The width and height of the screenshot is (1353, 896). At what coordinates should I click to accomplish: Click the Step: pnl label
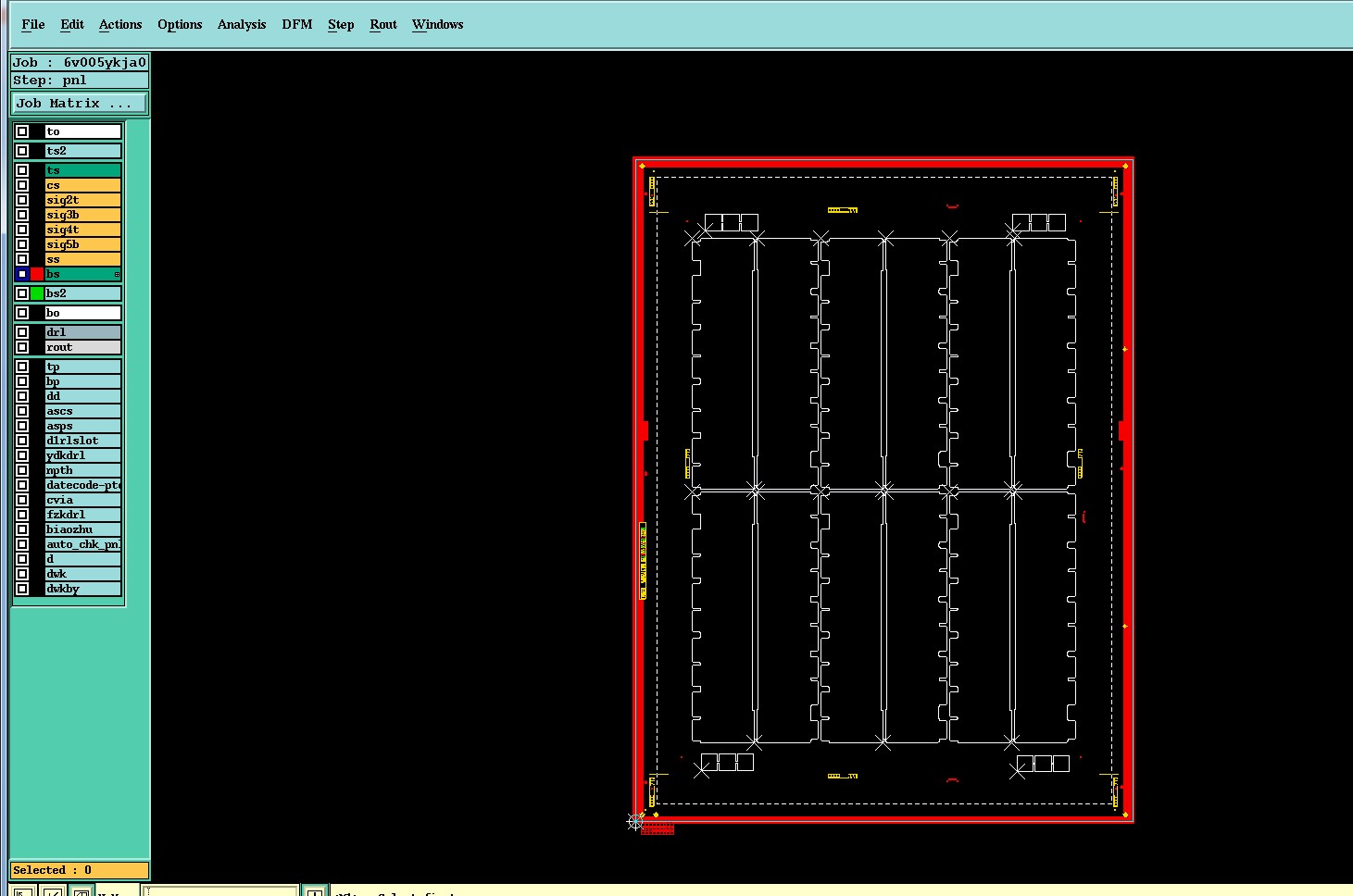80,80
